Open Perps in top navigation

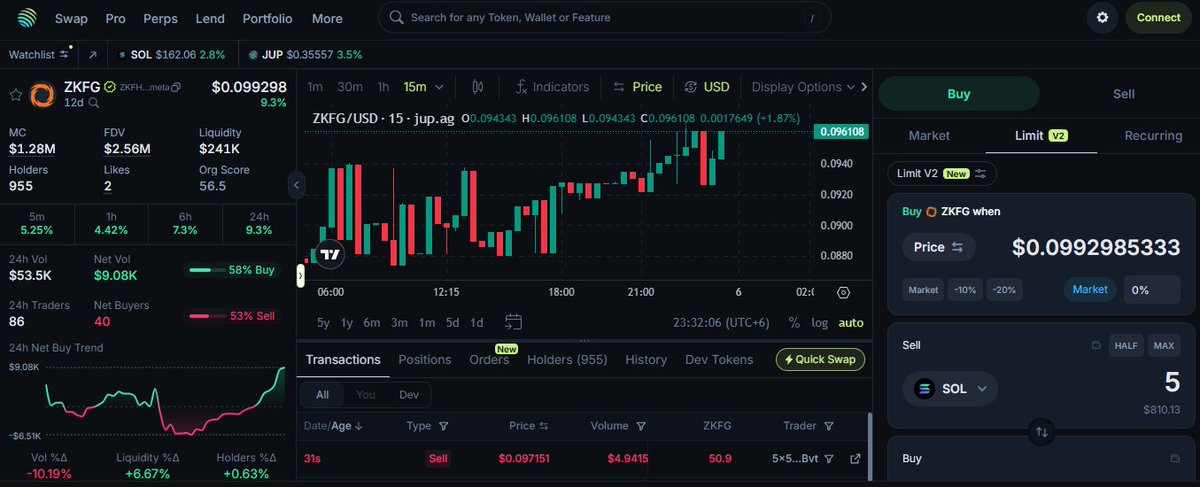(x=160, y=18)
